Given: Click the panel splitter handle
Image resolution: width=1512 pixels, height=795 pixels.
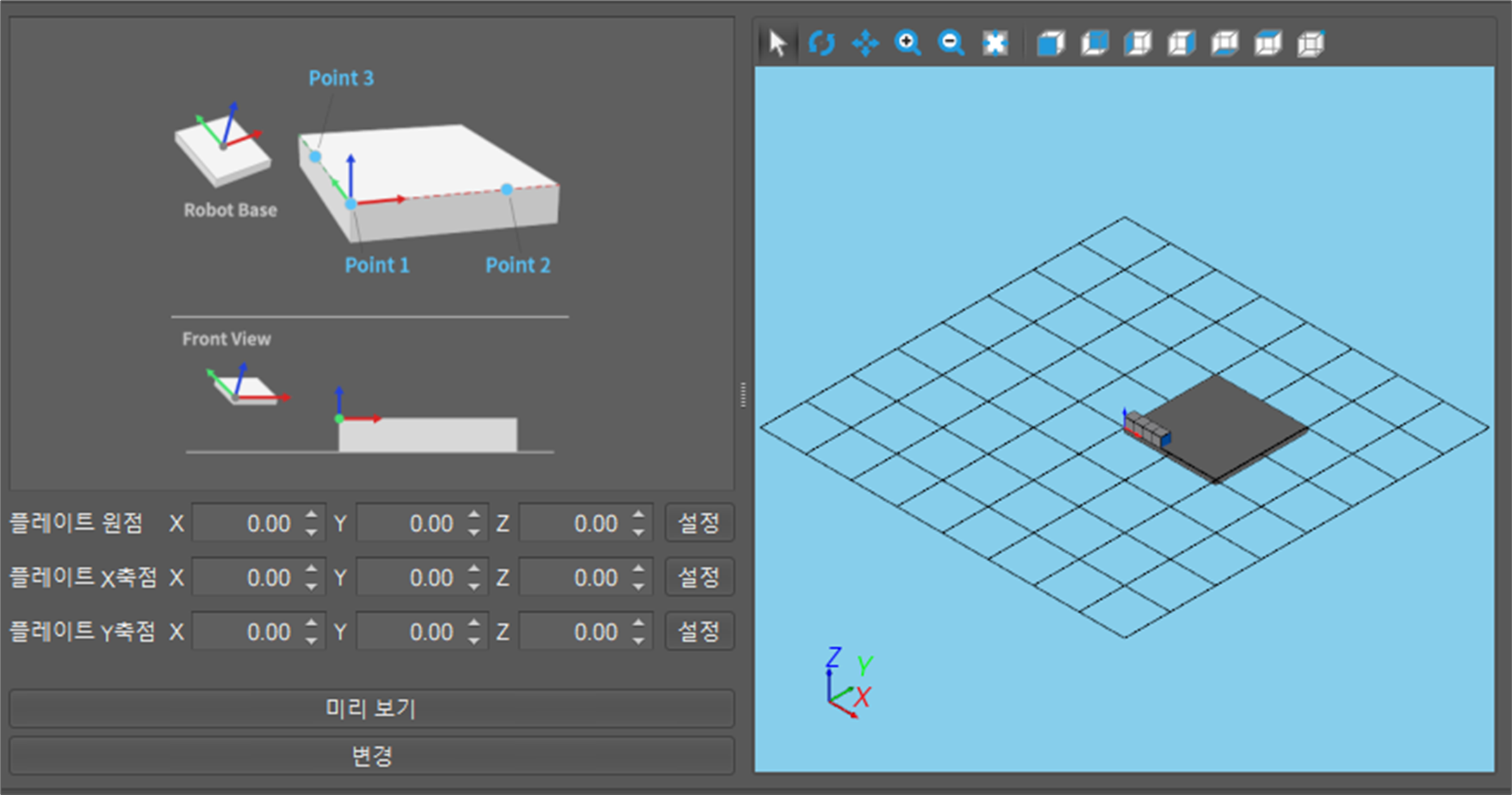Looking at the screenshot, I should point(743,395).
